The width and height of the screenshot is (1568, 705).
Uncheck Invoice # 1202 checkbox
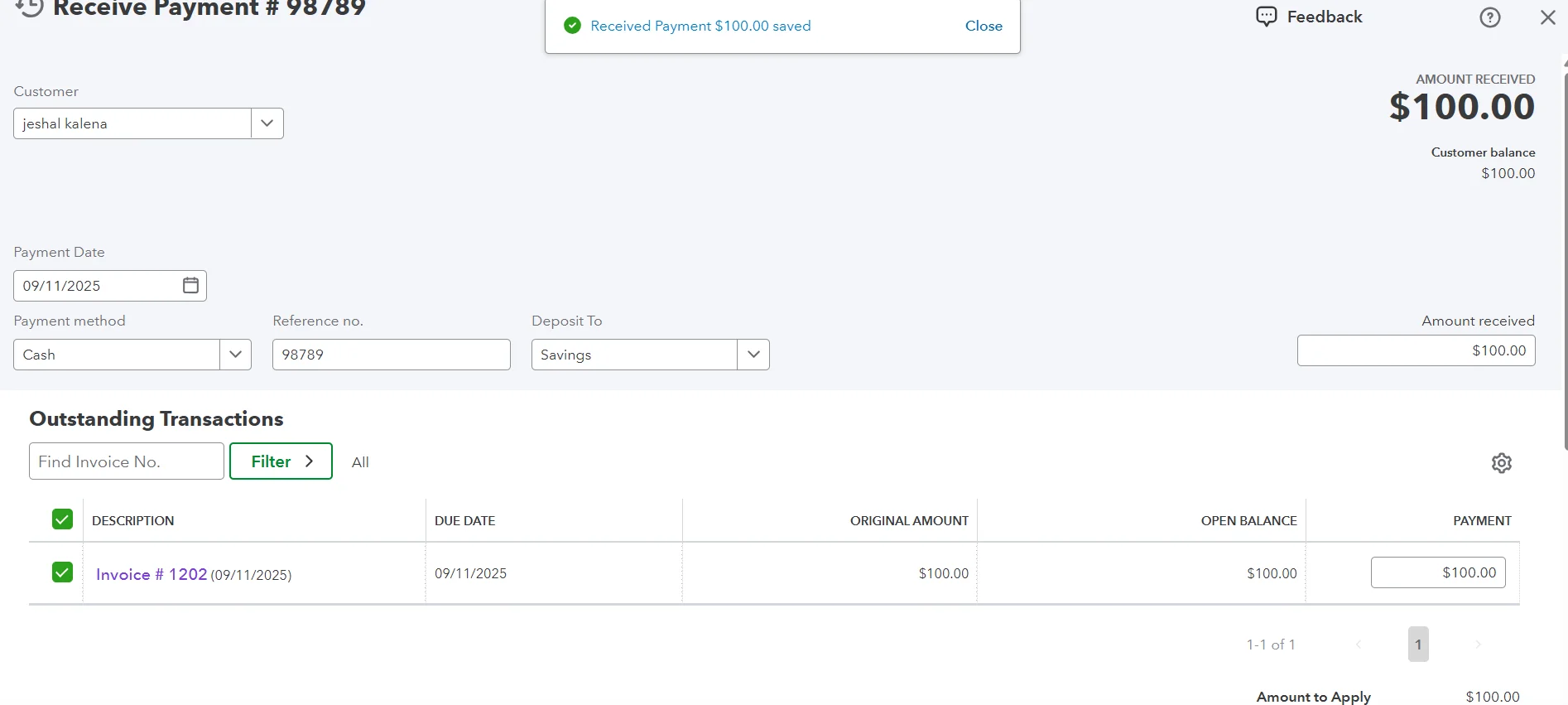point(62,572)
